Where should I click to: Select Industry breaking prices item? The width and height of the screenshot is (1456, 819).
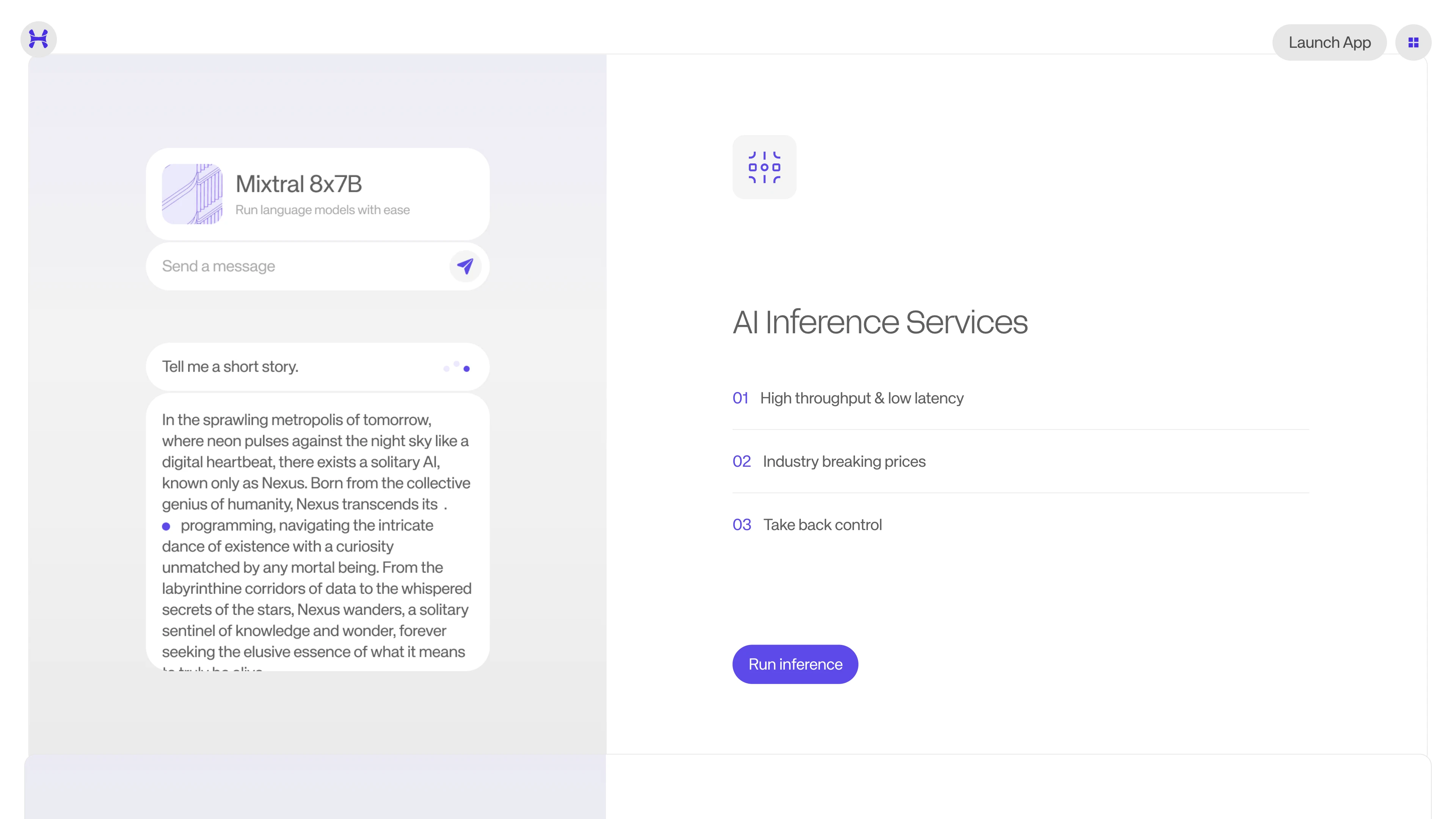pos(1020,461)
